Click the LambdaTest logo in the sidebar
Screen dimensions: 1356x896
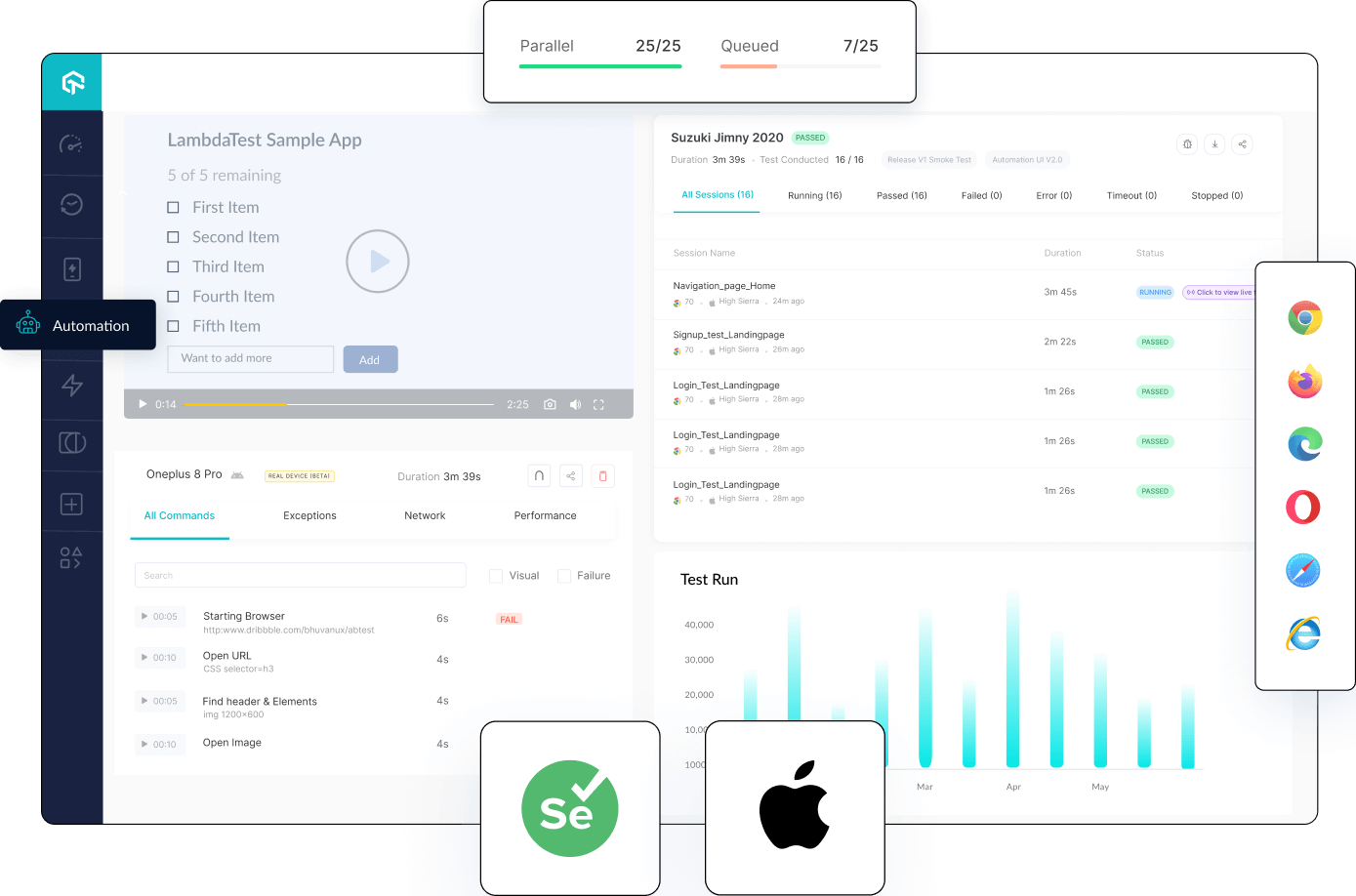pos(73,83)
